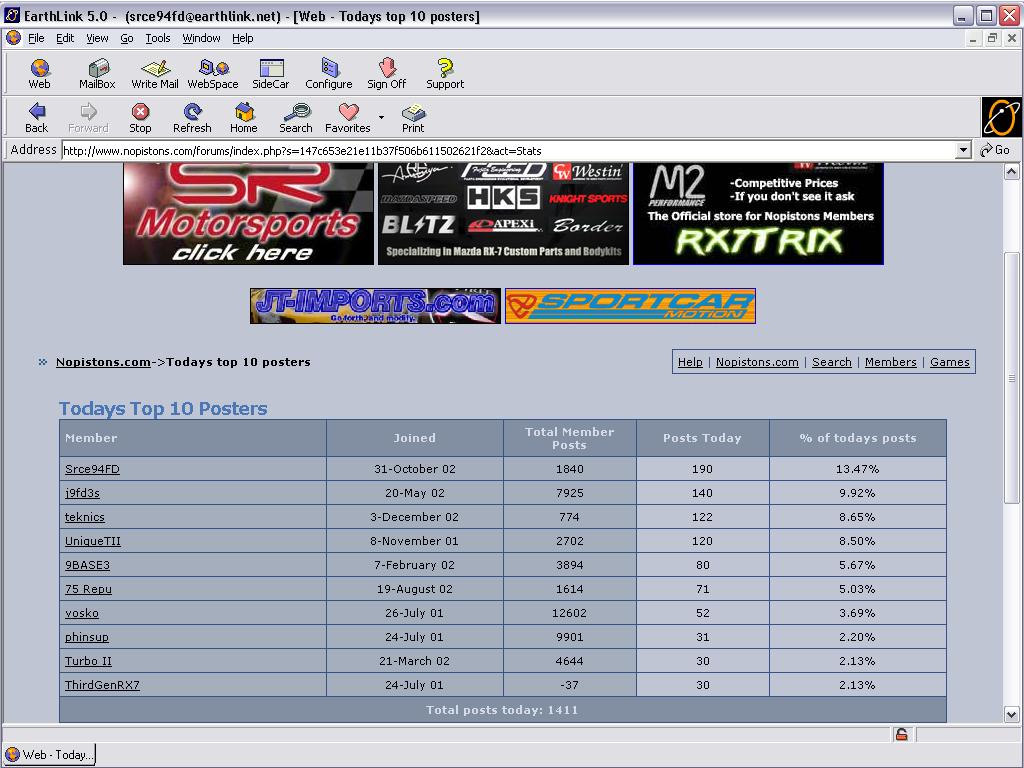Click inside the Address URL field
Image resolution: width=1024 pixels, height=768 pixels.
[x=500, y=150]
